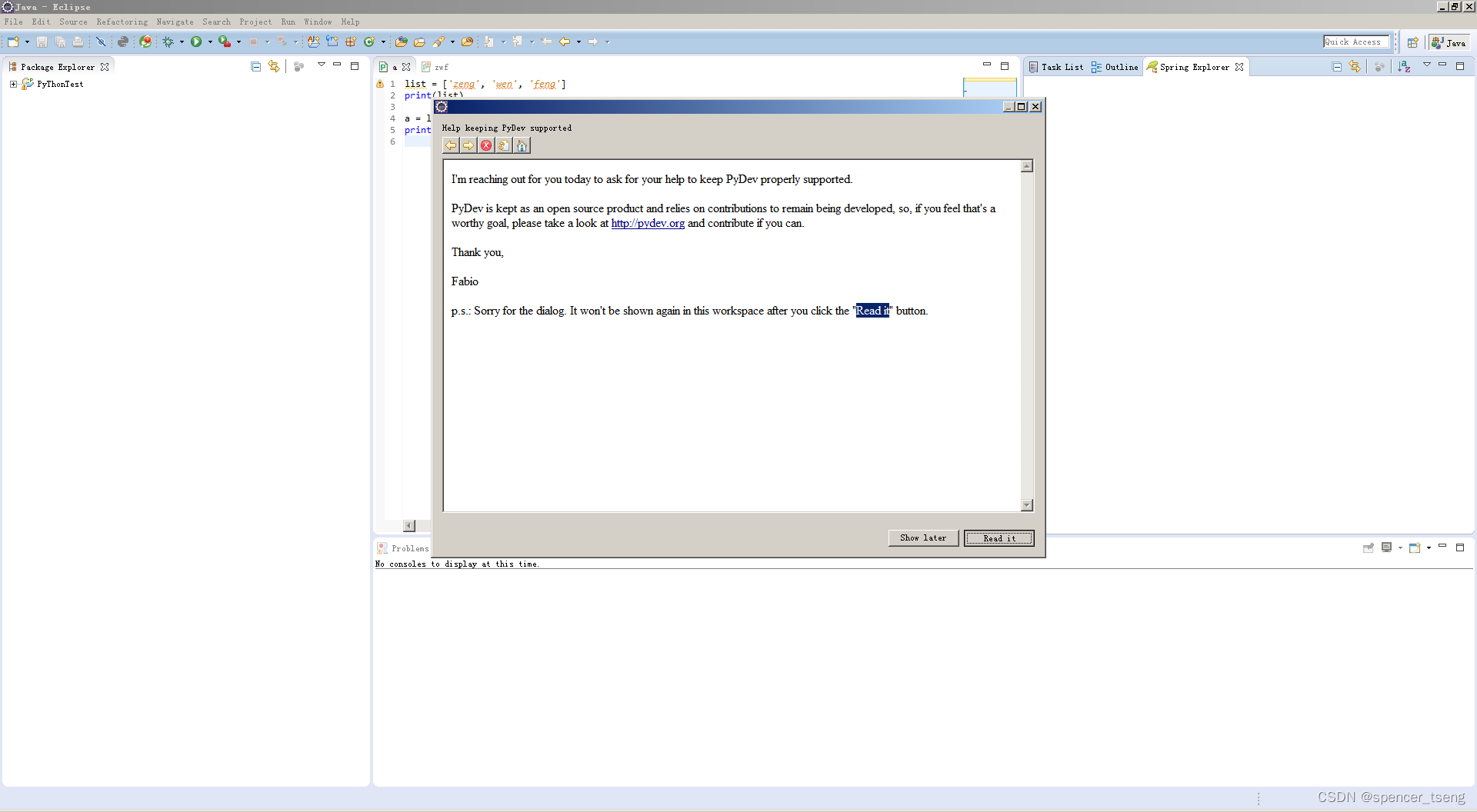Click the Save icon in the toolbar
1477x812 pixels.
[x=42, y=42]
